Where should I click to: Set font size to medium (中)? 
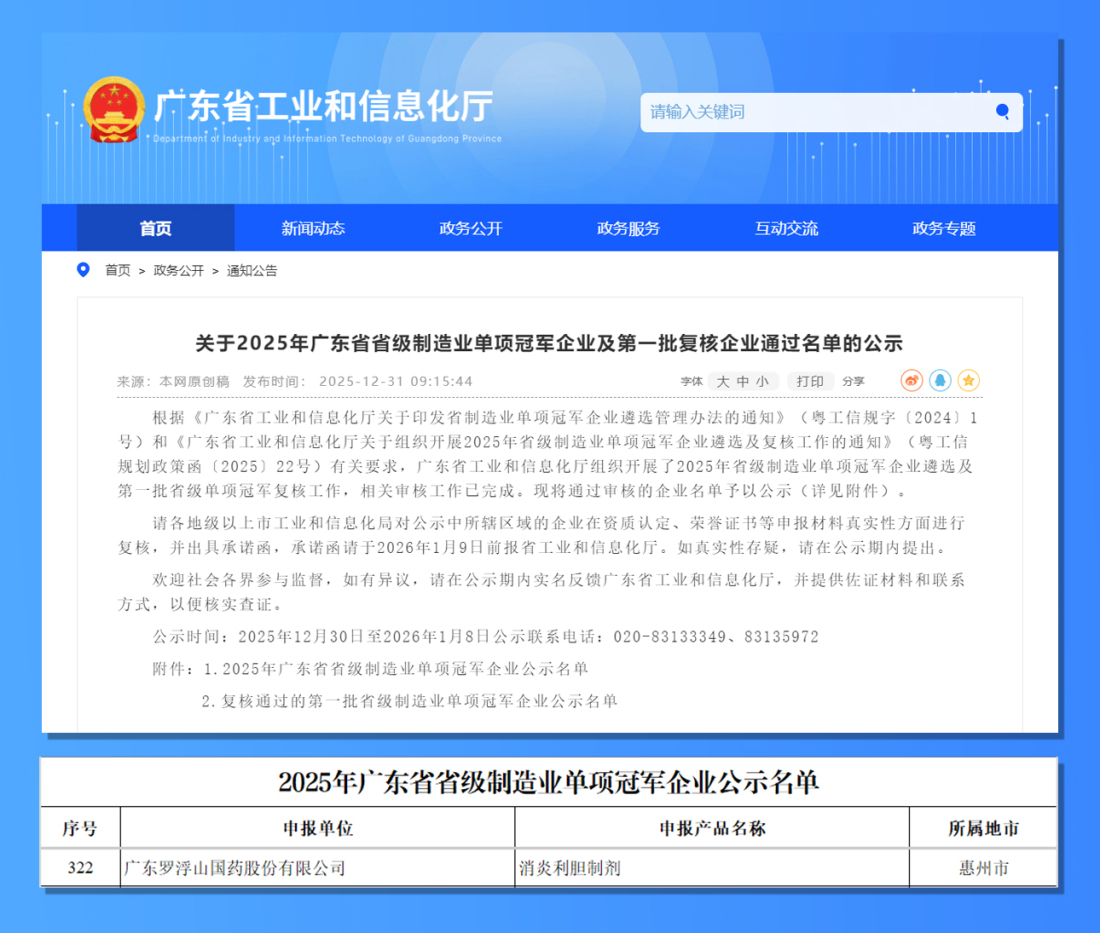click(743, 381)
